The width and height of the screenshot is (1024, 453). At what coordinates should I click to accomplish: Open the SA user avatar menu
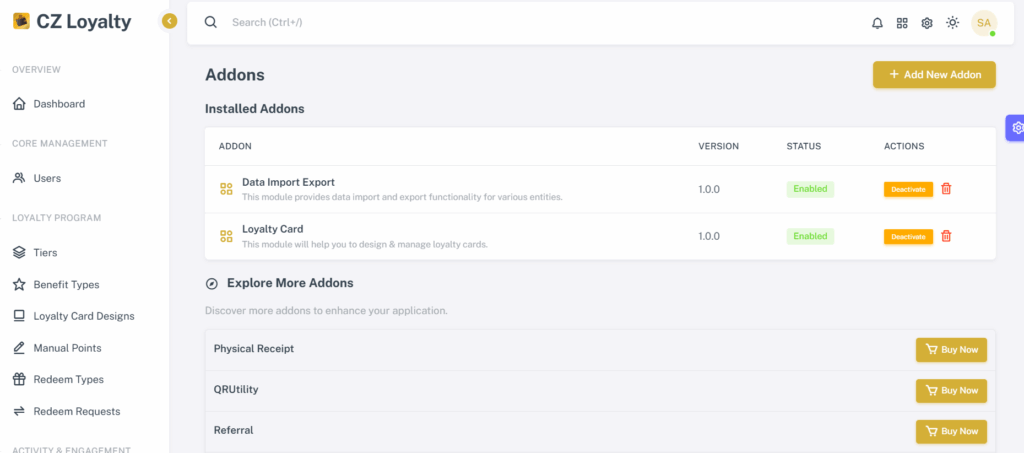[984, 23]
